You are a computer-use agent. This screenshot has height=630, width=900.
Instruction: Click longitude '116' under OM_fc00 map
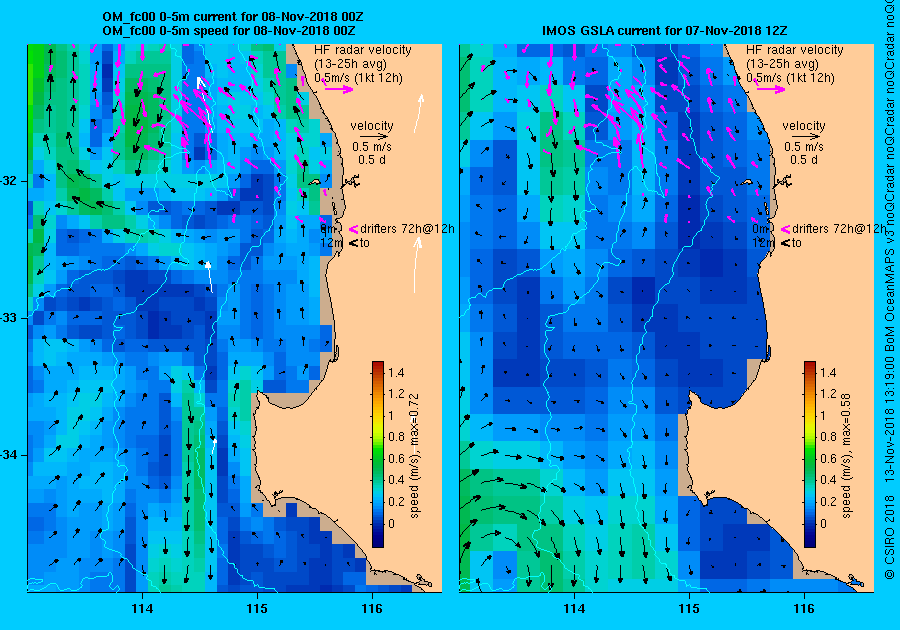coord(372,609)
